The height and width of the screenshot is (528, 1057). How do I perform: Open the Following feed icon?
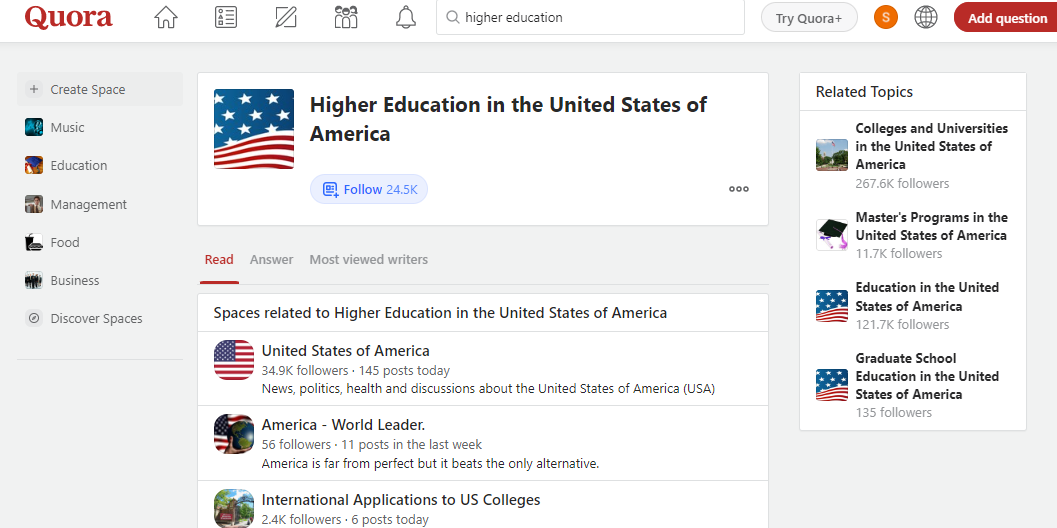(x=226, y=17)
